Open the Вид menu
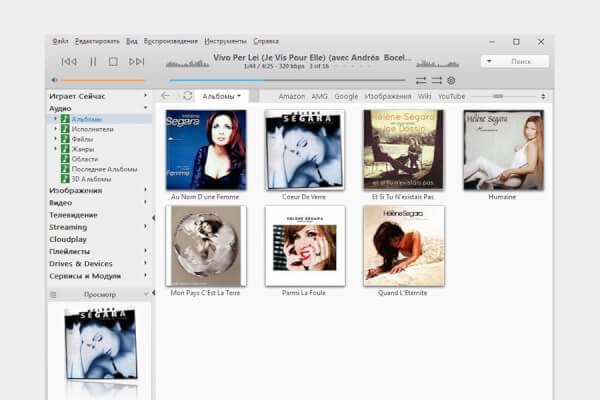This screenshot has height=400, width=600. tap(132, 41)
